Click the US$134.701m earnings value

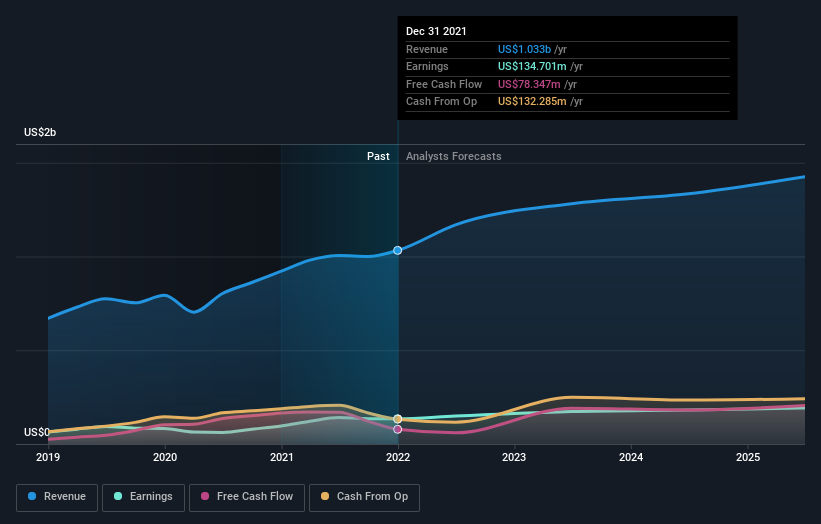click(532, 66)
